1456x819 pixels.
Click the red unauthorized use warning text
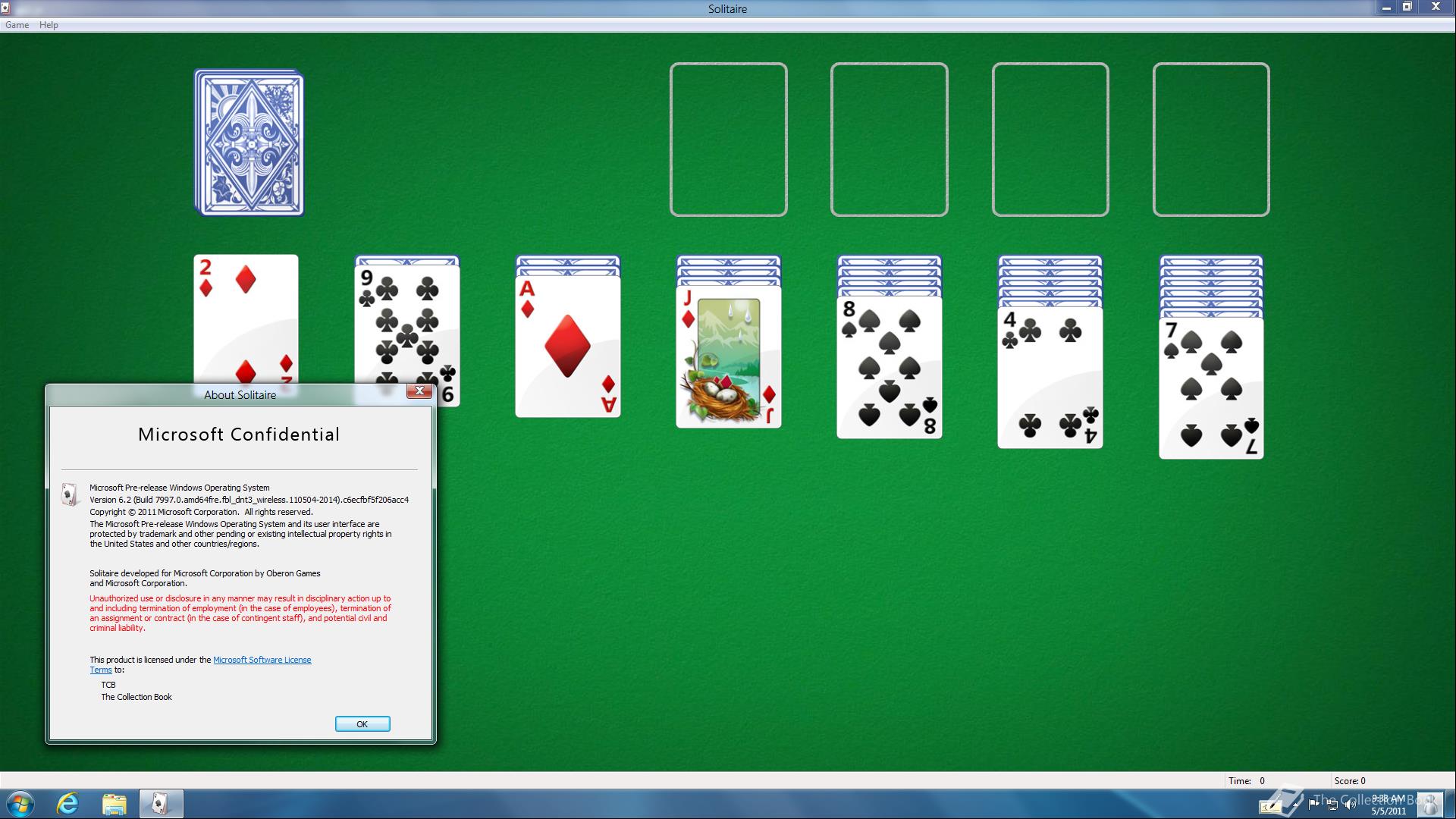(x=240, y=613)
